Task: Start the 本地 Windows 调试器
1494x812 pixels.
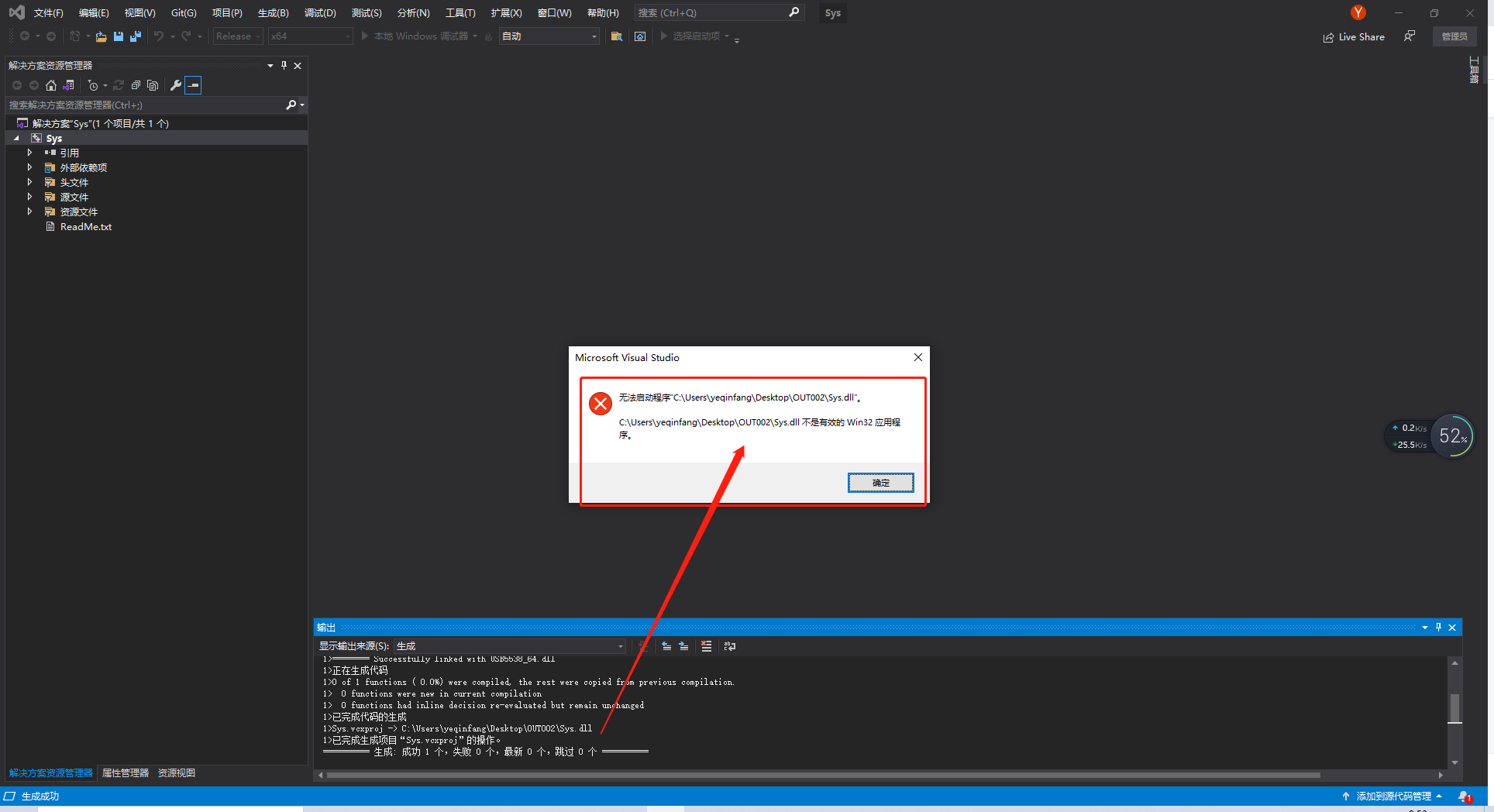Action: [x=418, y=36]
